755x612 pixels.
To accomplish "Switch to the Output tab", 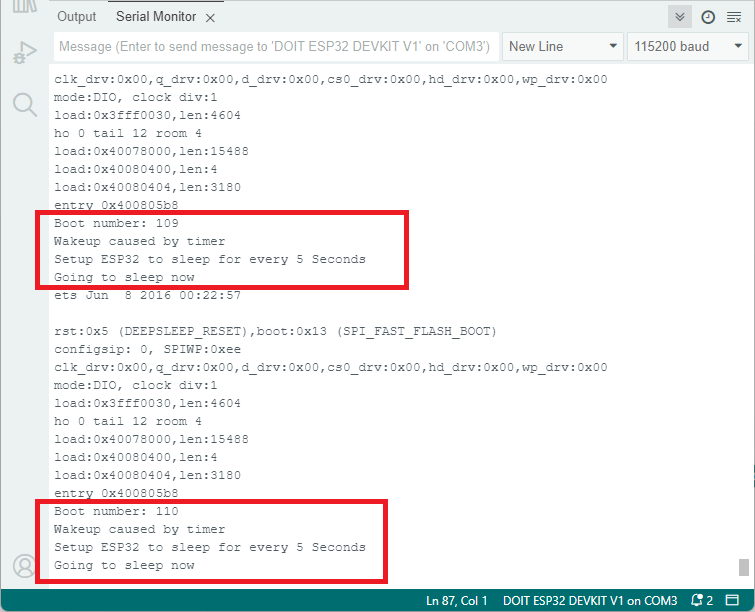I will [77, 17].
